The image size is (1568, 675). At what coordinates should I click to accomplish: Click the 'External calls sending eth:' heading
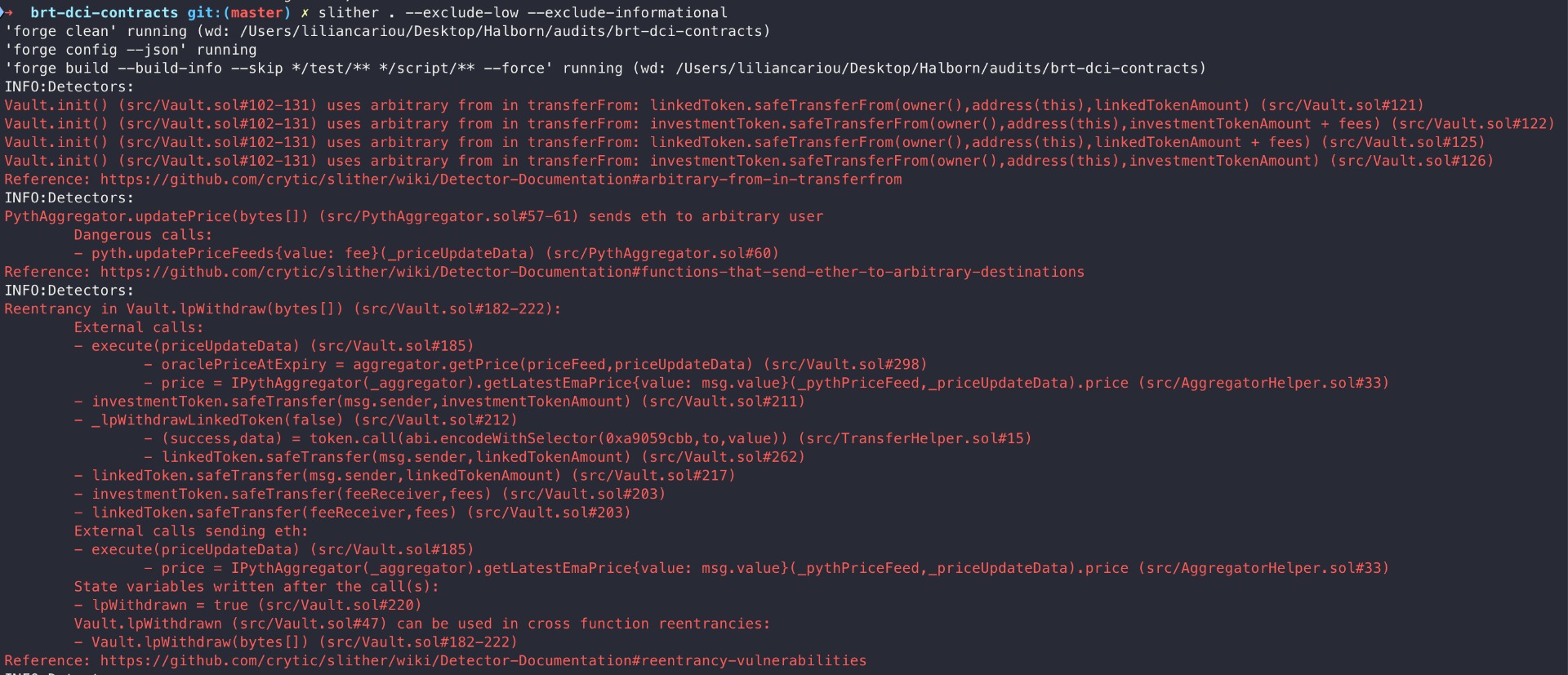coord(191,531)
